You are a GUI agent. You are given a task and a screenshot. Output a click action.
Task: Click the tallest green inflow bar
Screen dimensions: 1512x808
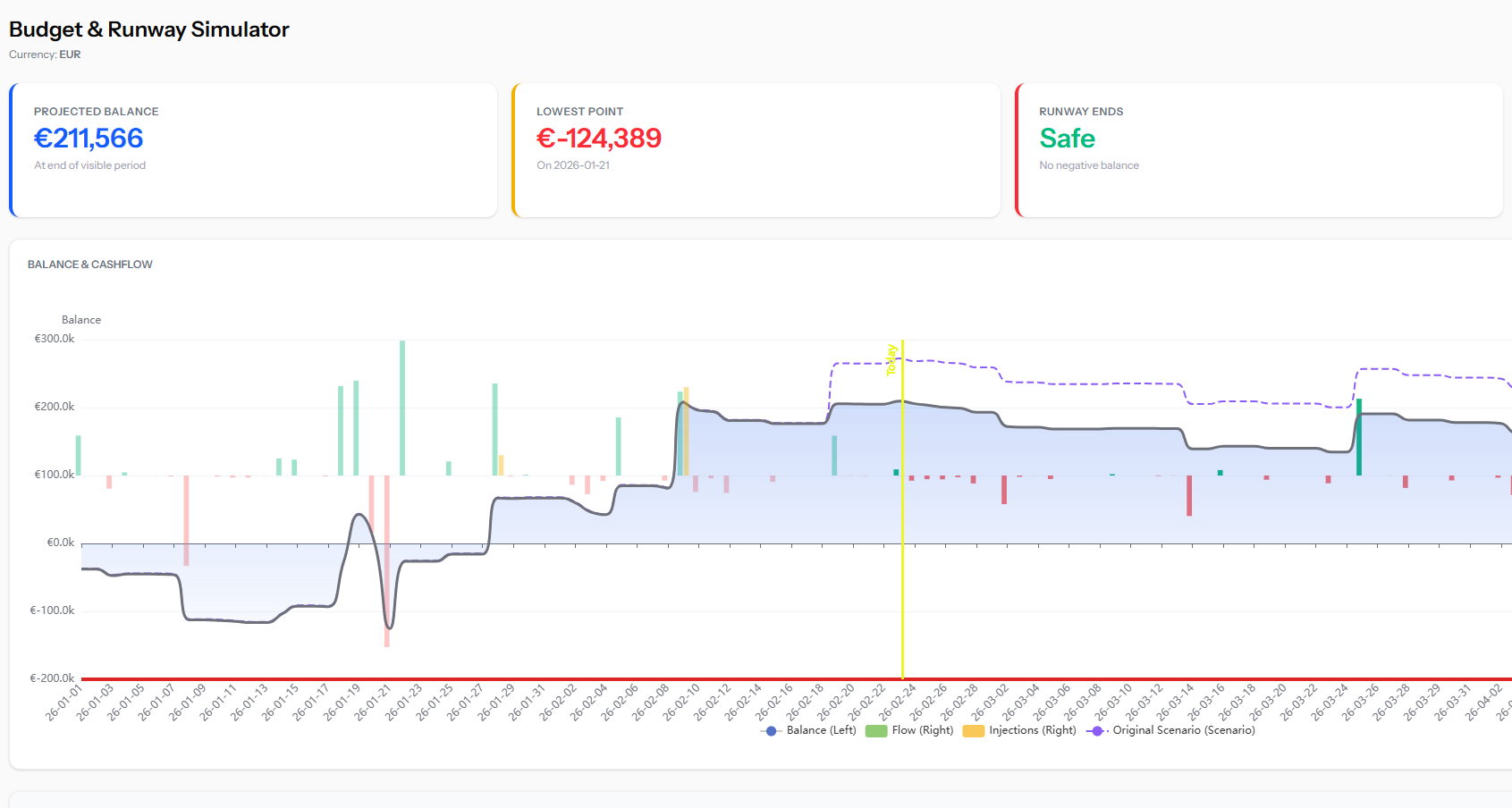point(402,407)
